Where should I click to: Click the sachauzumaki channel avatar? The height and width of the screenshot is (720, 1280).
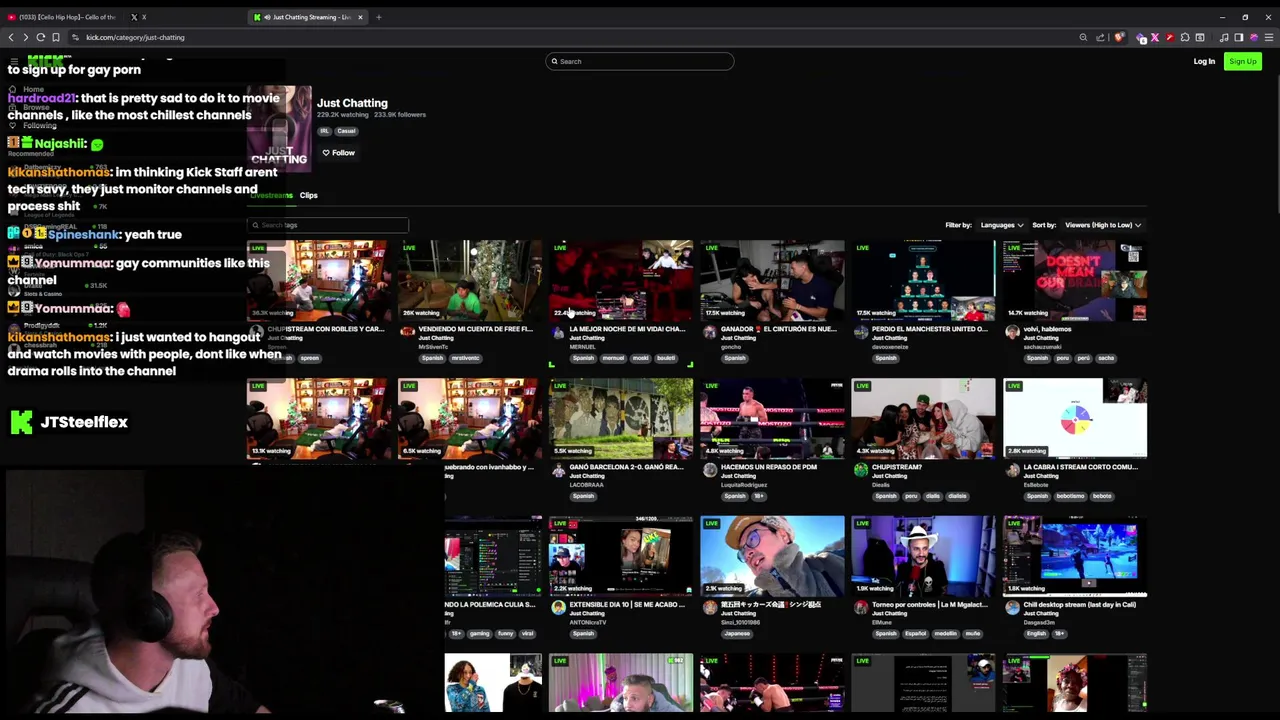tap(1012, 332)
